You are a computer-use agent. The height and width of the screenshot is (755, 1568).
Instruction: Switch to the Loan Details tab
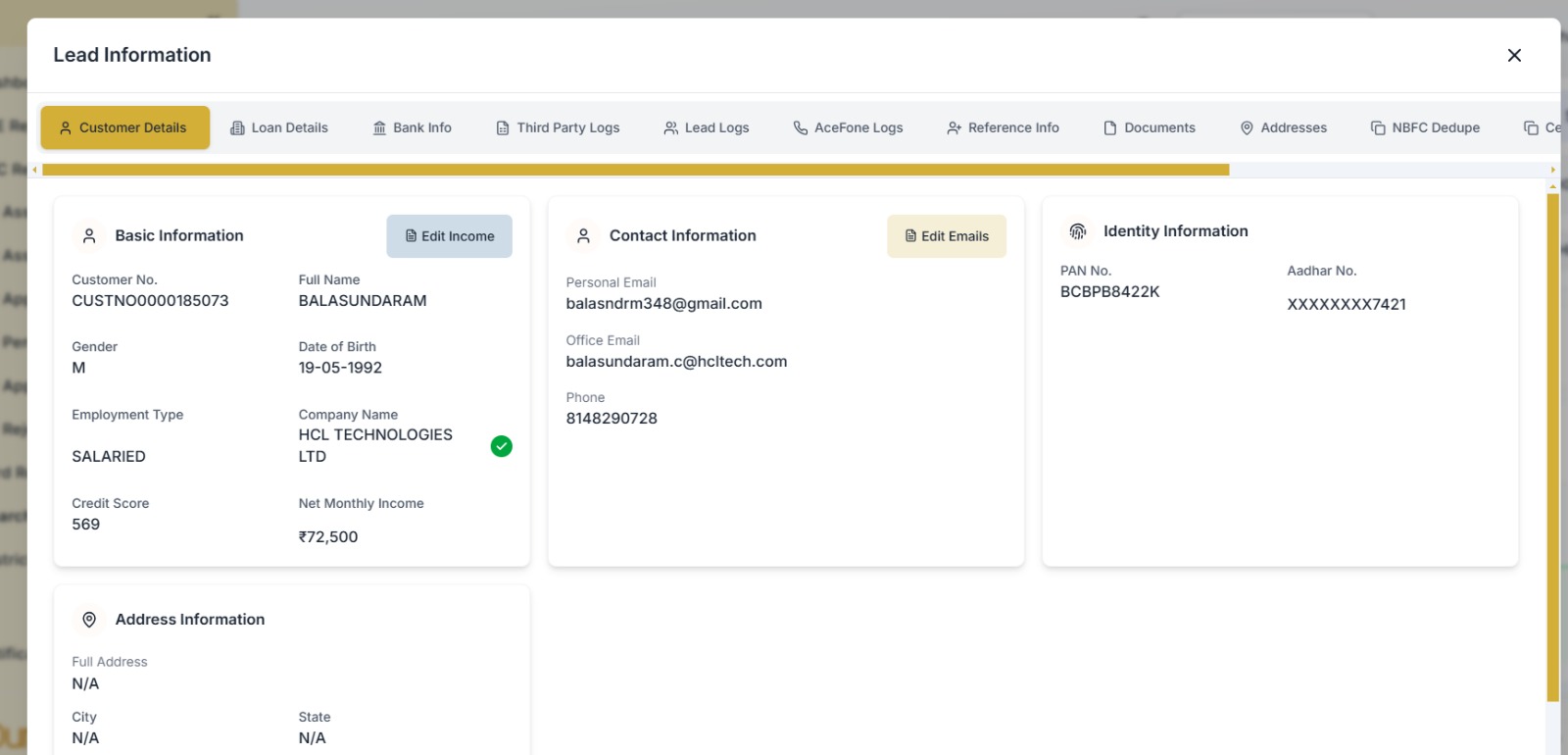[x=279, y=127]
